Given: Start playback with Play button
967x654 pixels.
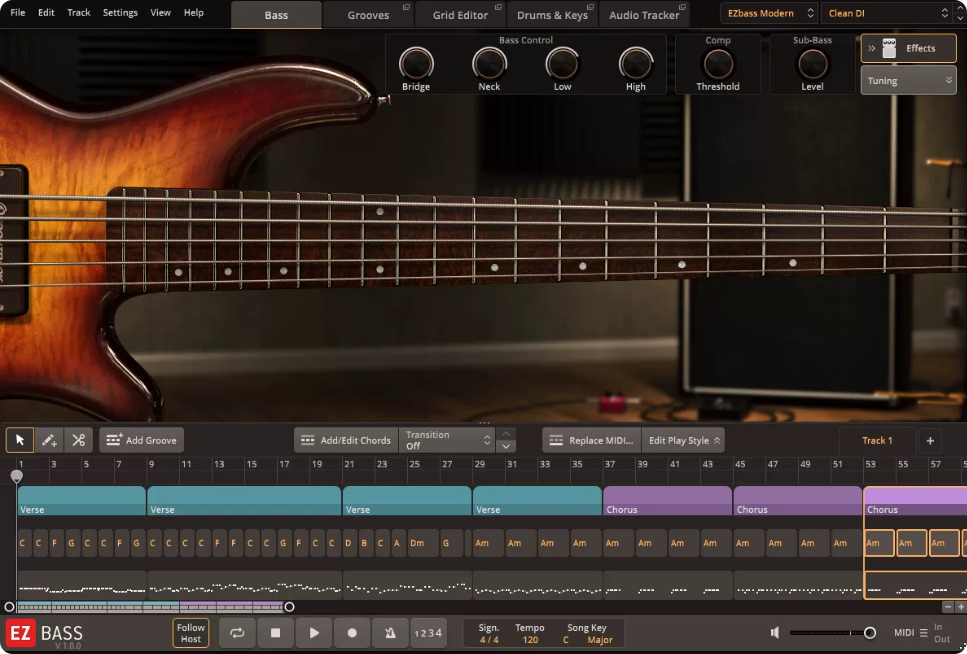Looking at the screenshot, I should (x=314, y=633).
